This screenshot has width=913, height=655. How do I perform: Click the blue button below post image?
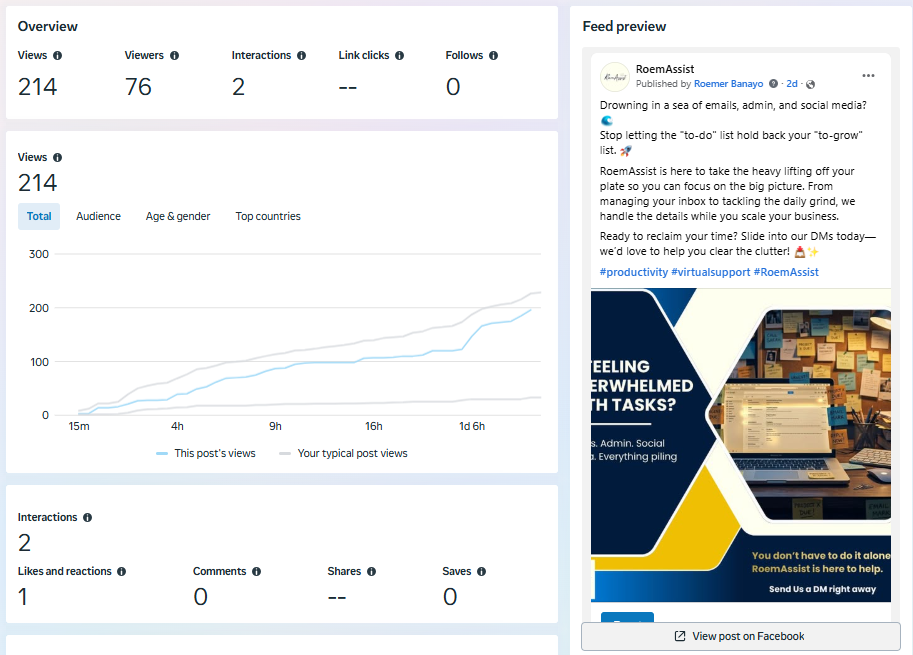point(627,617)
